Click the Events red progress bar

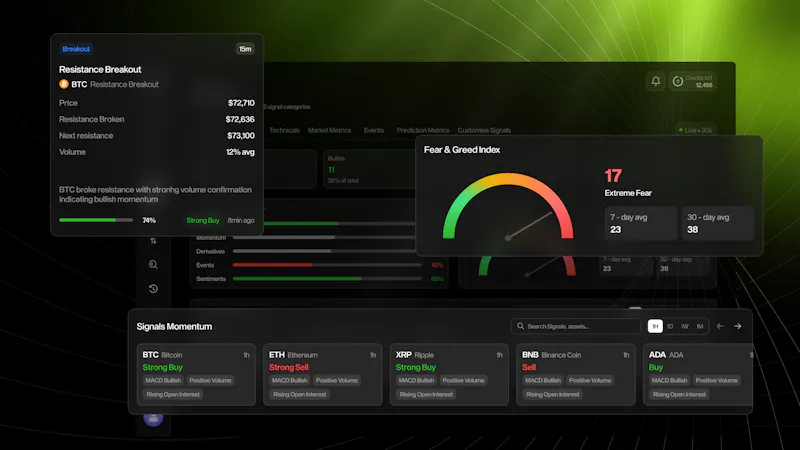(x=327, y=265)
